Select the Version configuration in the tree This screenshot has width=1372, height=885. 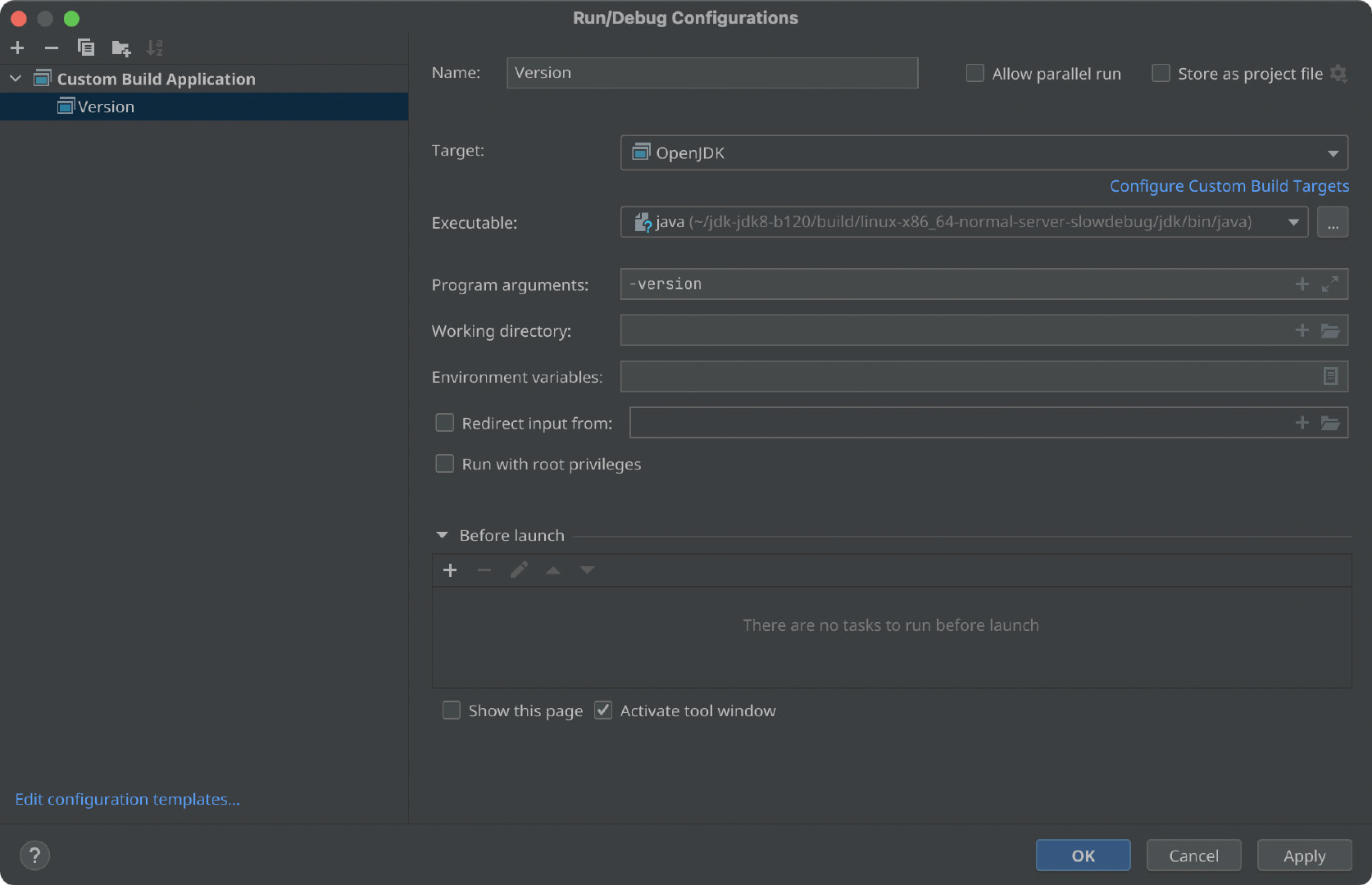106,107
